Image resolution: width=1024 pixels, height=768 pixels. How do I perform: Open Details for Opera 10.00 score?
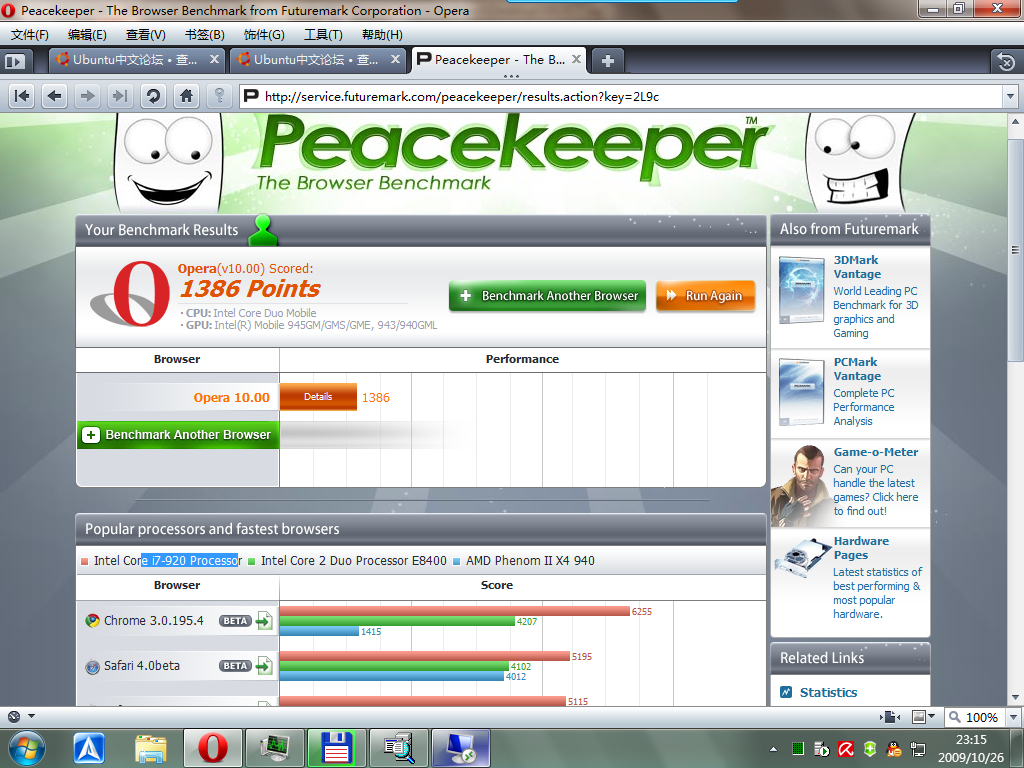(318, 396)
